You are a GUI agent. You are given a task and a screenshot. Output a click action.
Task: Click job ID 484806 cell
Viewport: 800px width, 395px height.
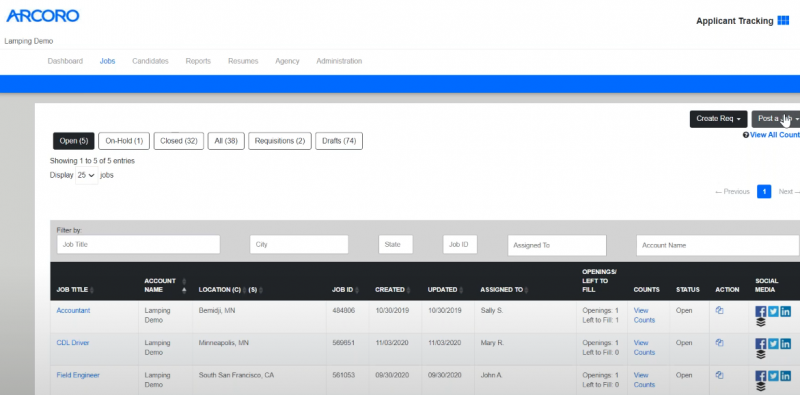343,310
